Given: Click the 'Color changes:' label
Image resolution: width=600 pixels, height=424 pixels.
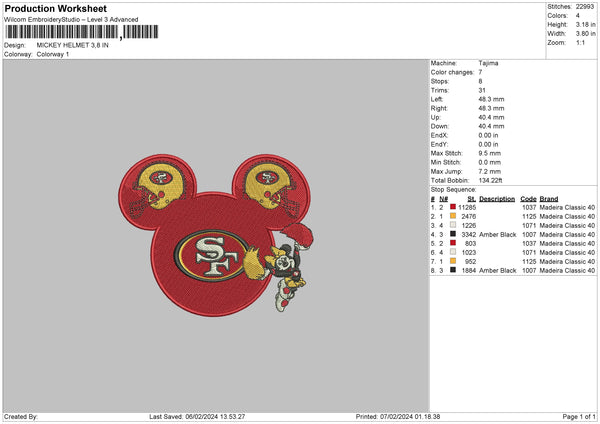Looking at the screenshot, I should pos(452,72).
